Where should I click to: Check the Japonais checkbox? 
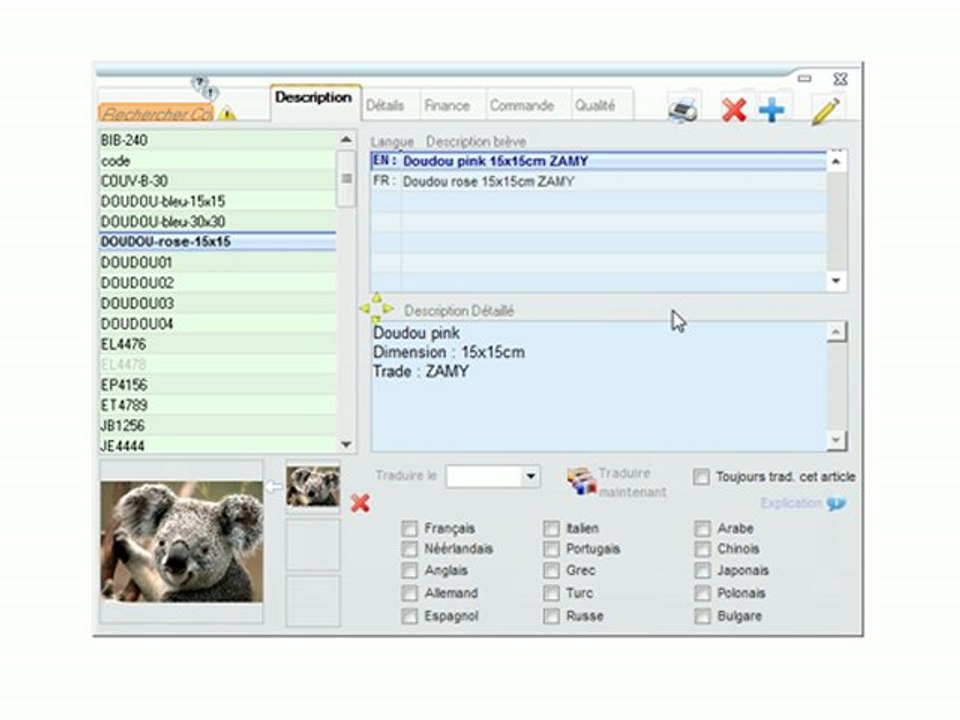pyautogui.click(x=702, y=570)
